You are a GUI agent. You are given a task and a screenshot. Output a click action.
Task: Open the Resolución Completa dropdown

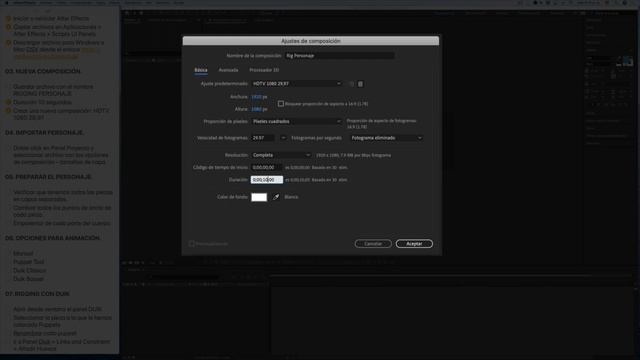coord(281,155)
